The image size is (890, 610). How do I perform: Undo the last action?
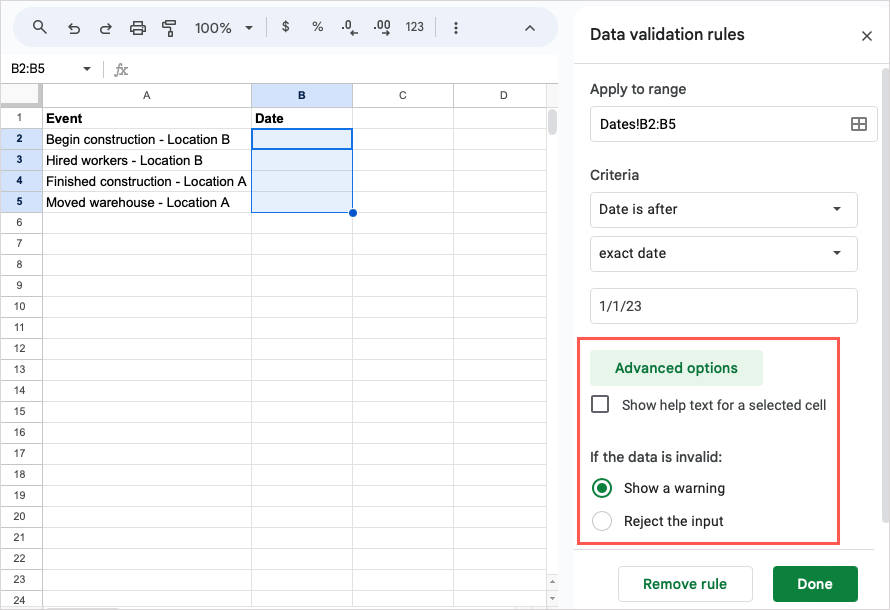pos(73,27)
